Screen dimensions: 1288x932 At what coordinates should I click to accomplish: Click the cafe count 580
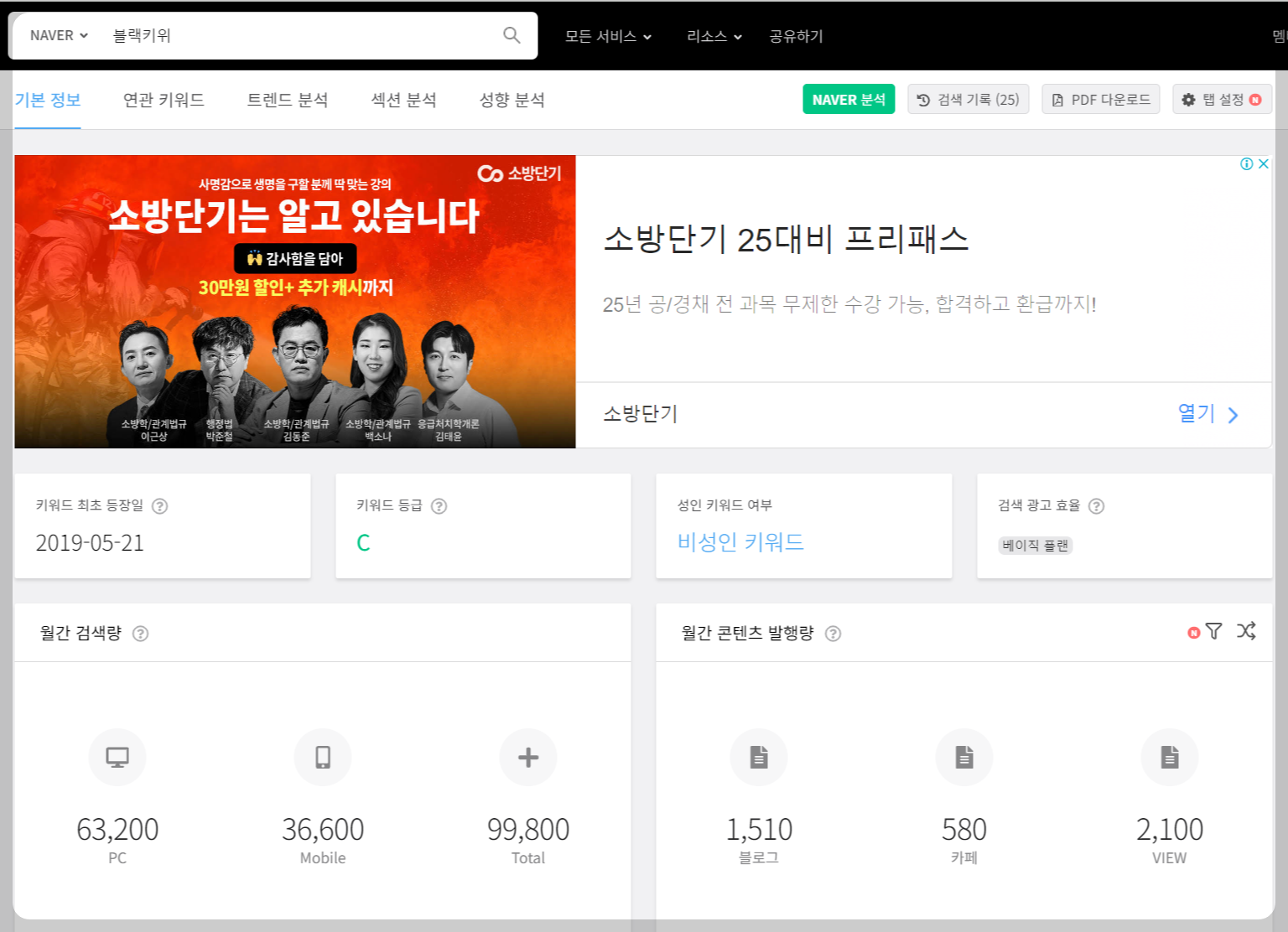964,830
